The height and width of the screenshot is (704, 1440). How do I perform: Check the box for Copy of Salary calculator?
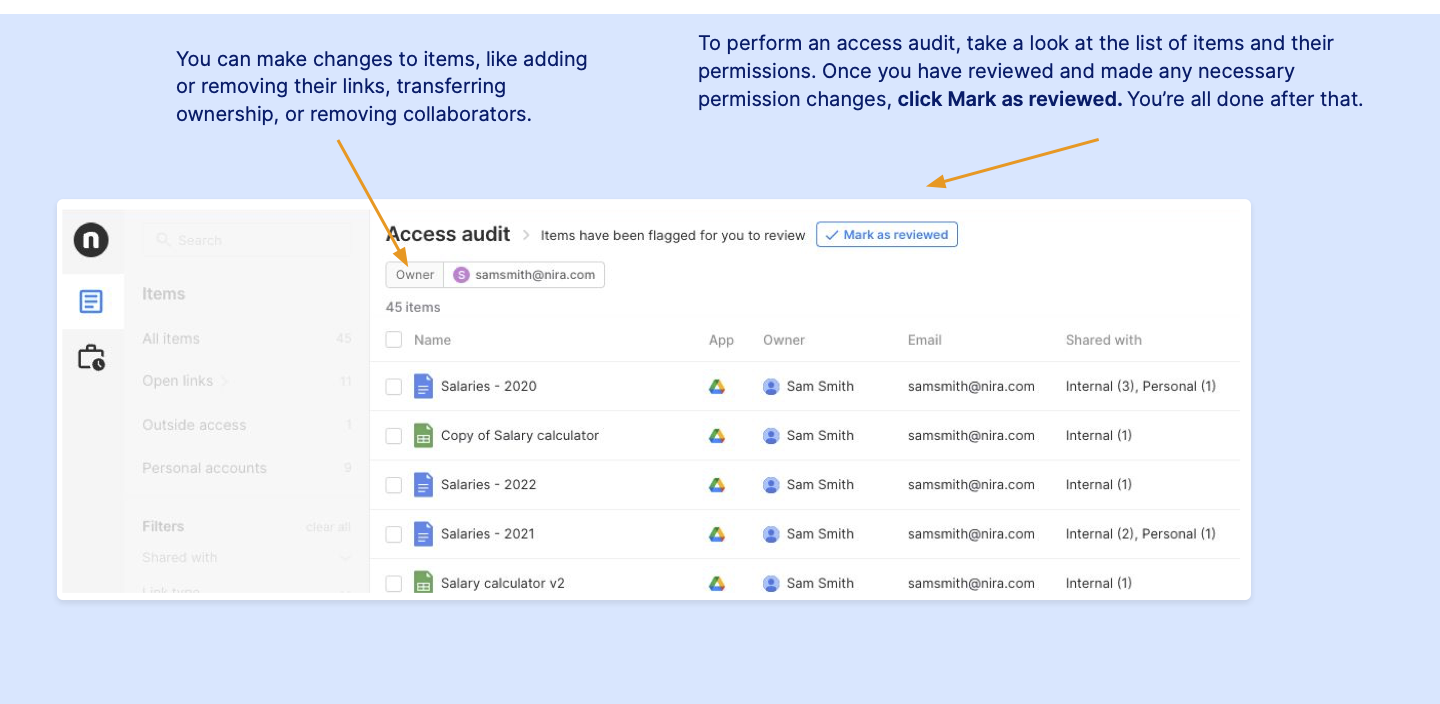pos(393,435)
